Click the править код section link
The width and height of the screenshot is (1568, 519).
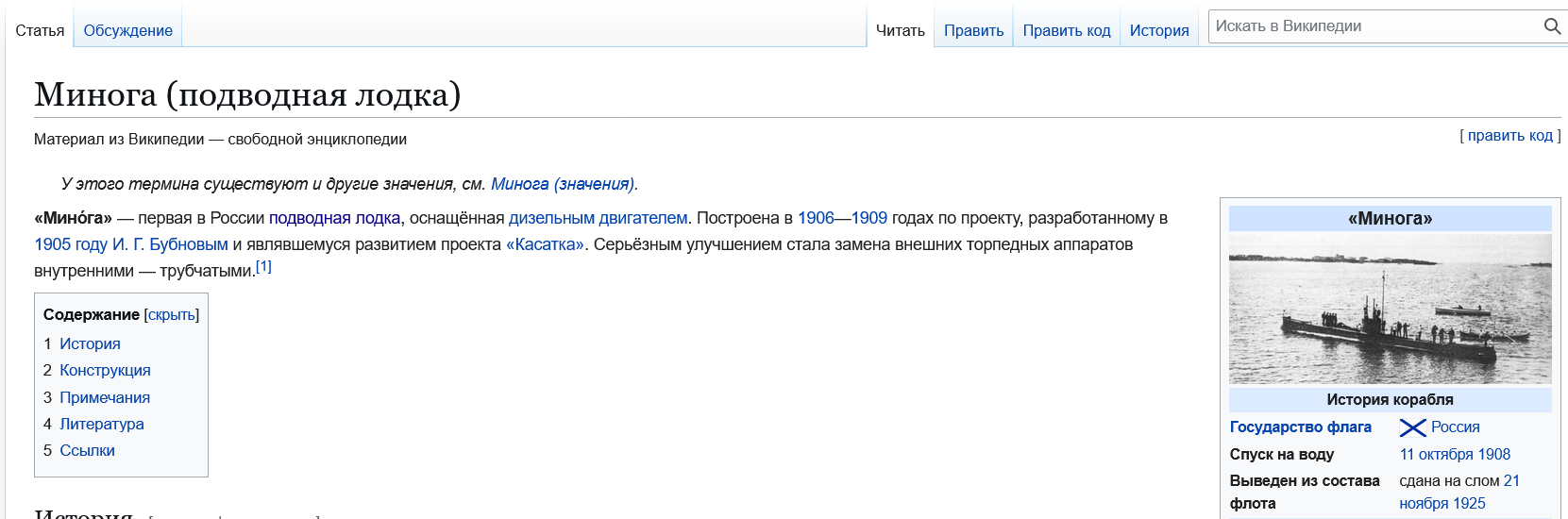point(1509,136)
